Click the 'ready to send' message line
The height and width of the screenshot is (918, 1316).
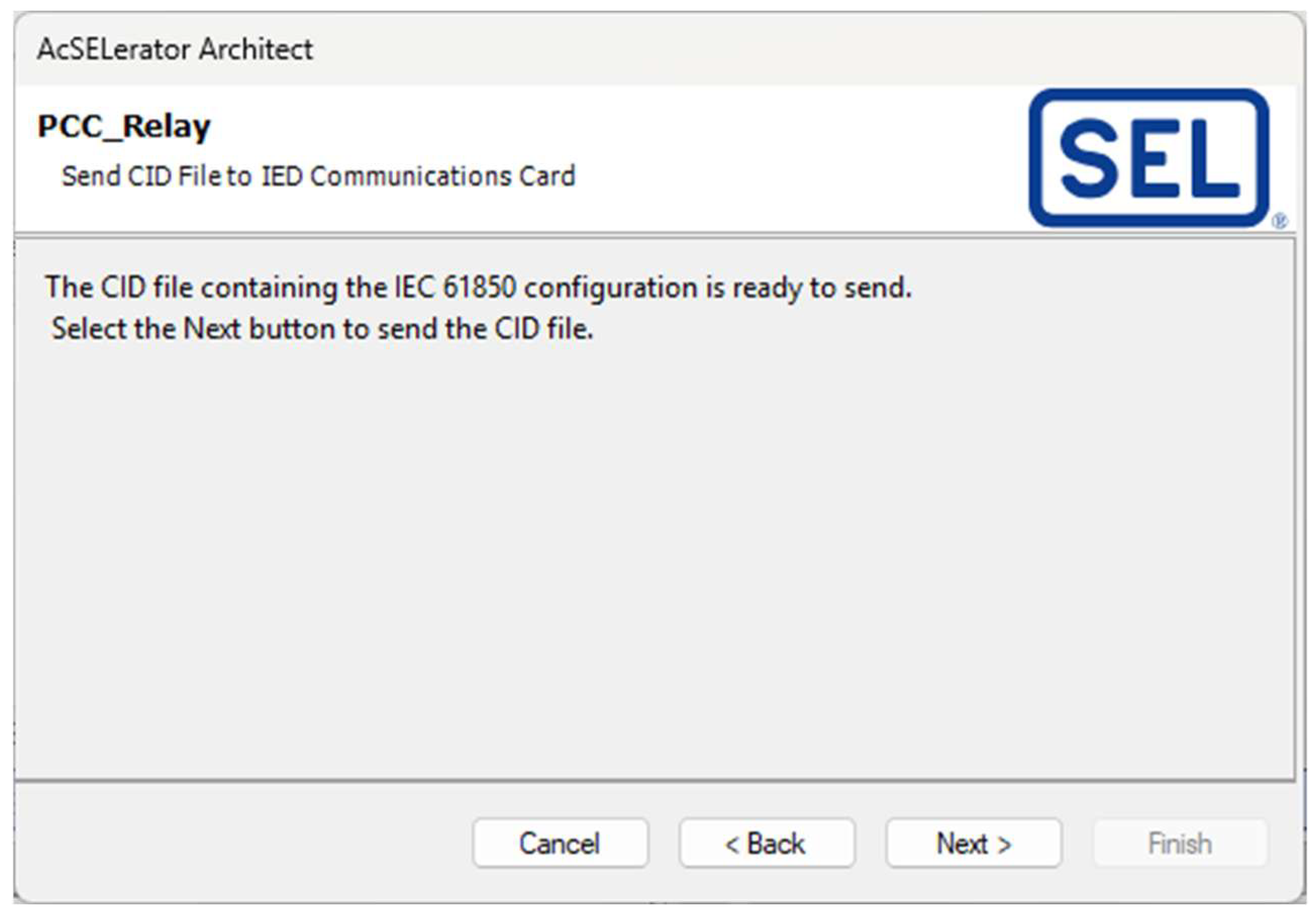pyautogui.click(x=478, y=287)
